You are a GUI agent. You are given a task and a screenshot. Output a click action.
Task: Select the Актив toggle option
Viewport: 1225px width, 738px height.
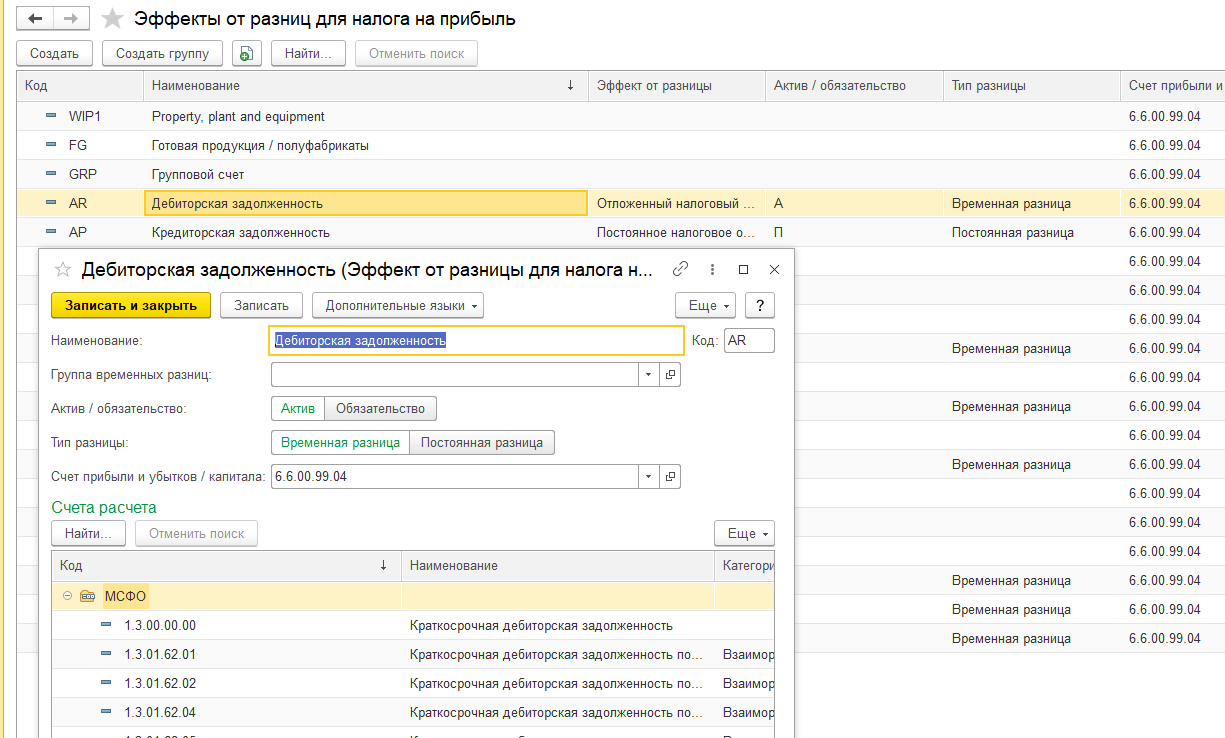click(x=298, y=408)
